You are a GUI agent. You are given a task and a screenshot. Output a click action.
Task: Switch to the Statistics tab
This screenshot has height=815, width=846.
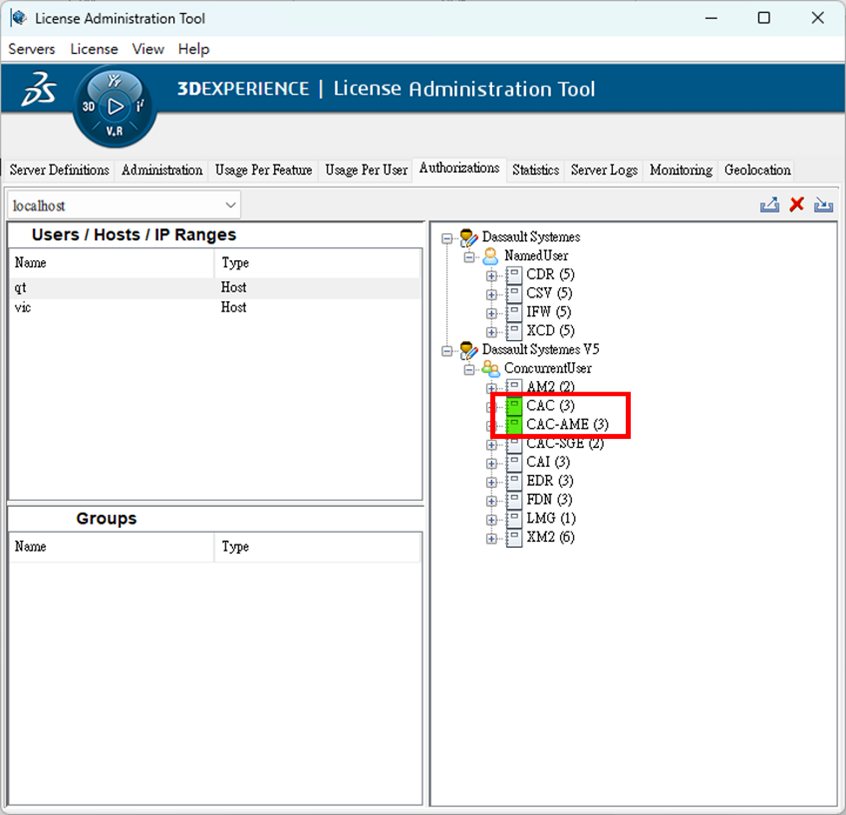[x=536, y=170]
